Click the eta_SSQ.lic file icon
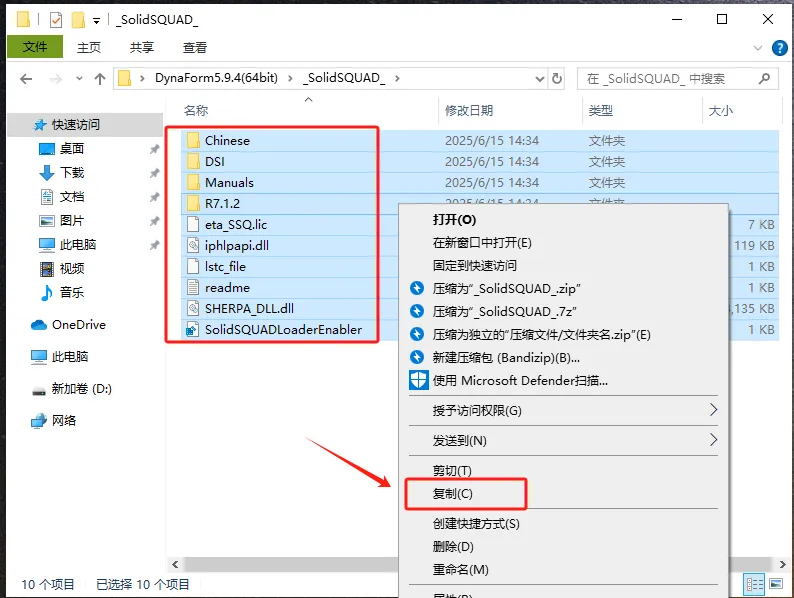794x598 pixels. [193, 224]
